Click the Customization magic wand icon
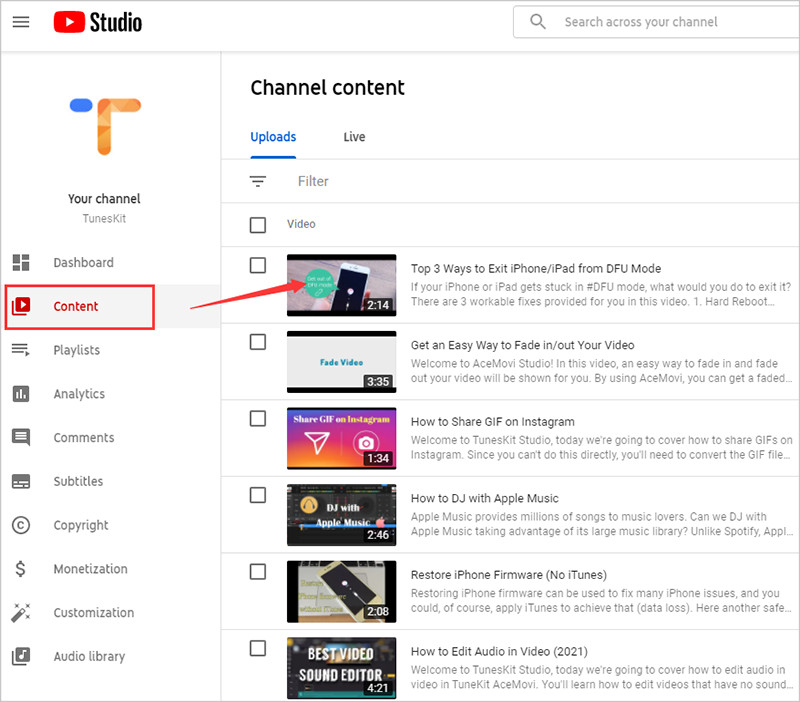The height and width of the screenshot is (702, 800). click(21, 613)
